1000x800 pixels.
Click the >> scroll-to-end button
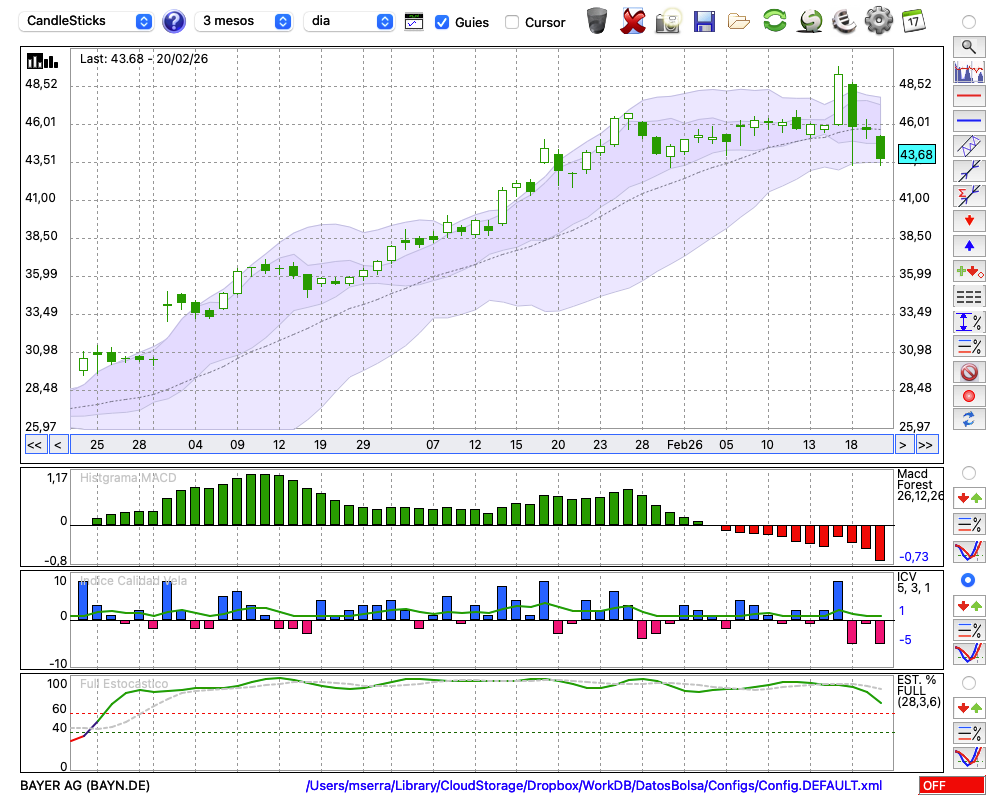(x=926, y=445)
